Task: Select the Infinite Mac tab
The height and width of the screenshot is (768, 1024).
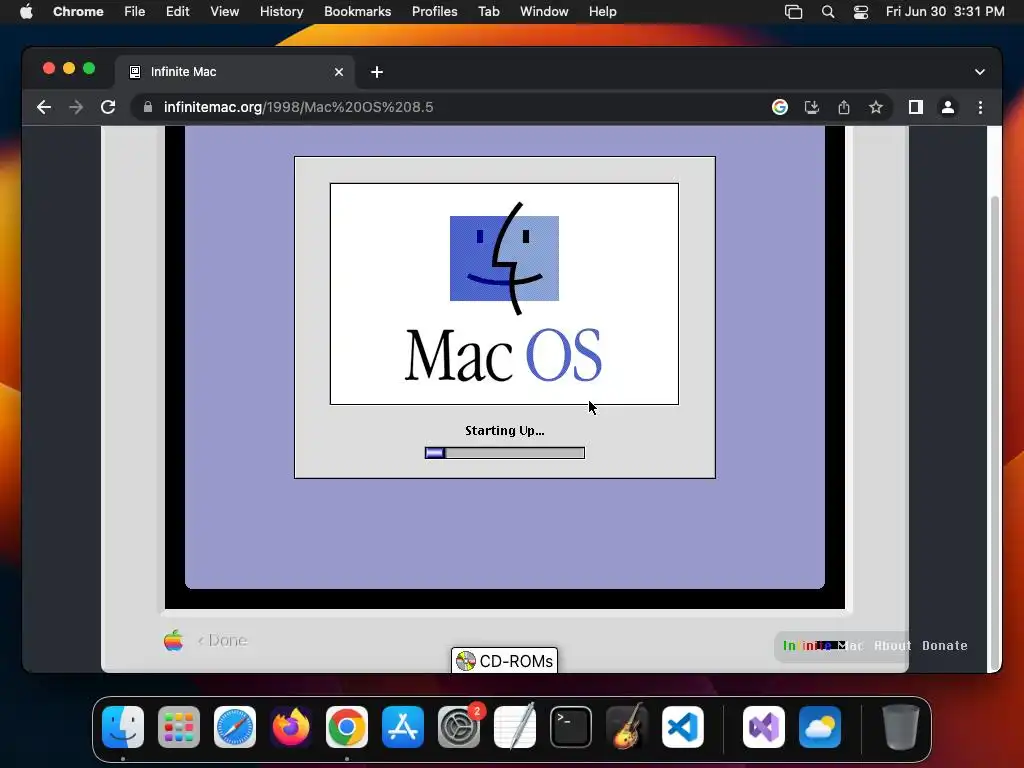Action: [235, 72]
